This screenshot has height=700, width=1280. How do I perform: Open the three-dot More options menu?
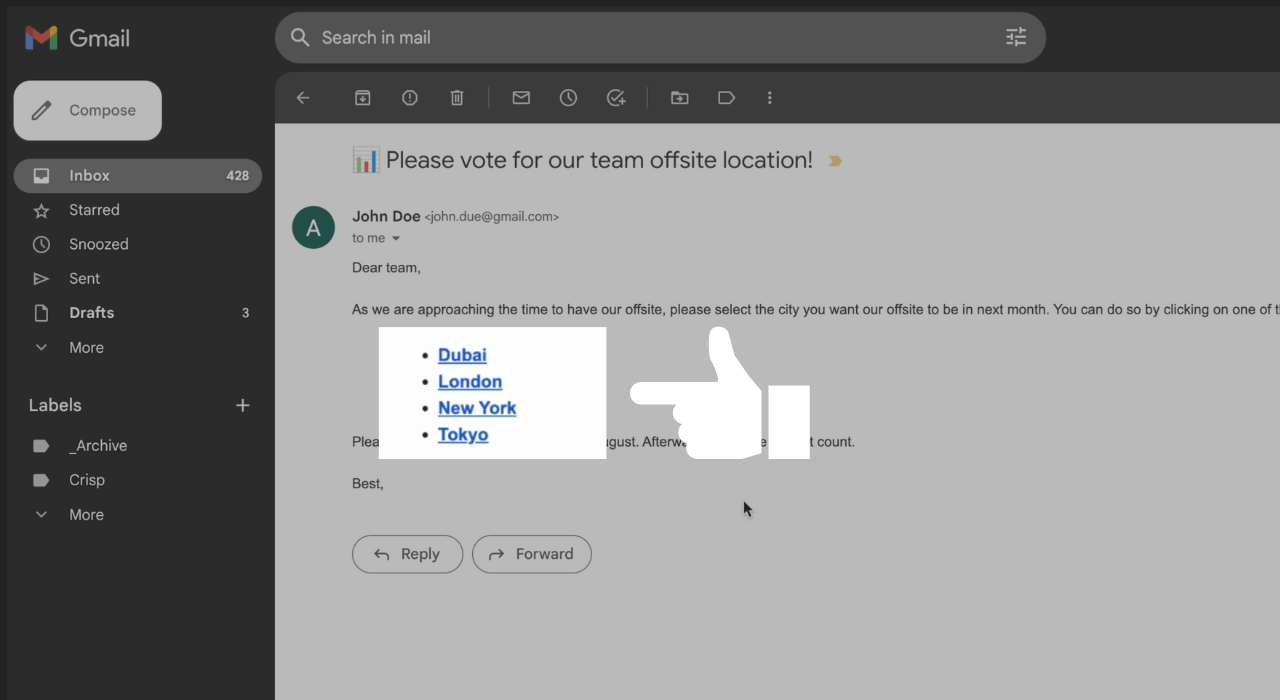click(770, 98)
